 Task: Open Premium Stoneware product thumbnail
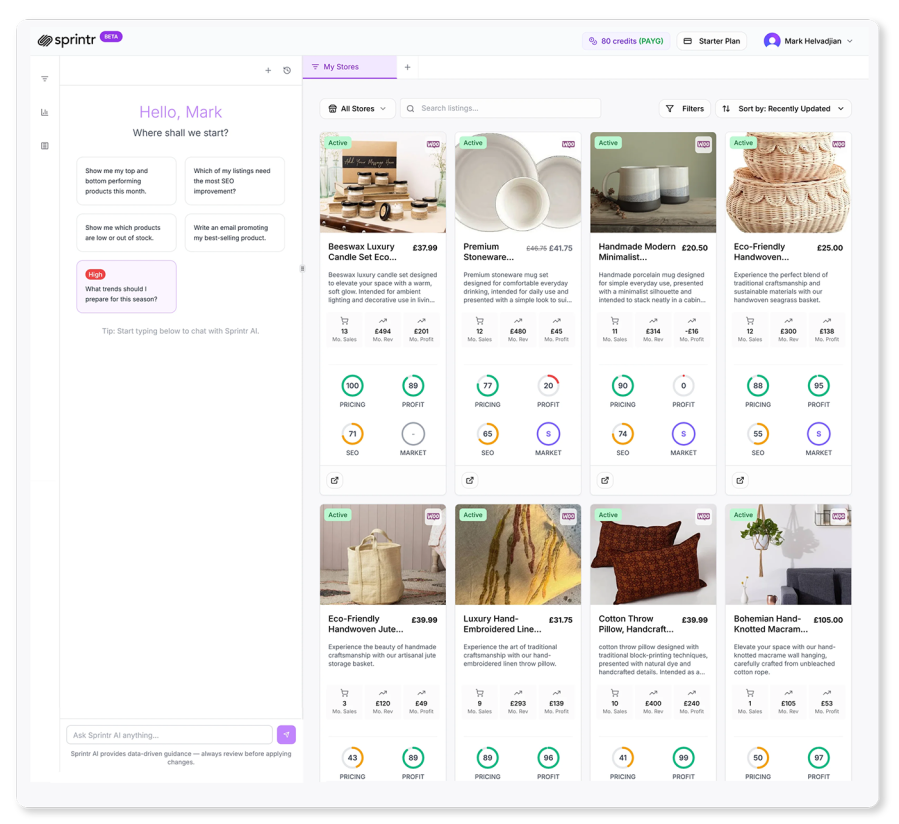[518, 182]
